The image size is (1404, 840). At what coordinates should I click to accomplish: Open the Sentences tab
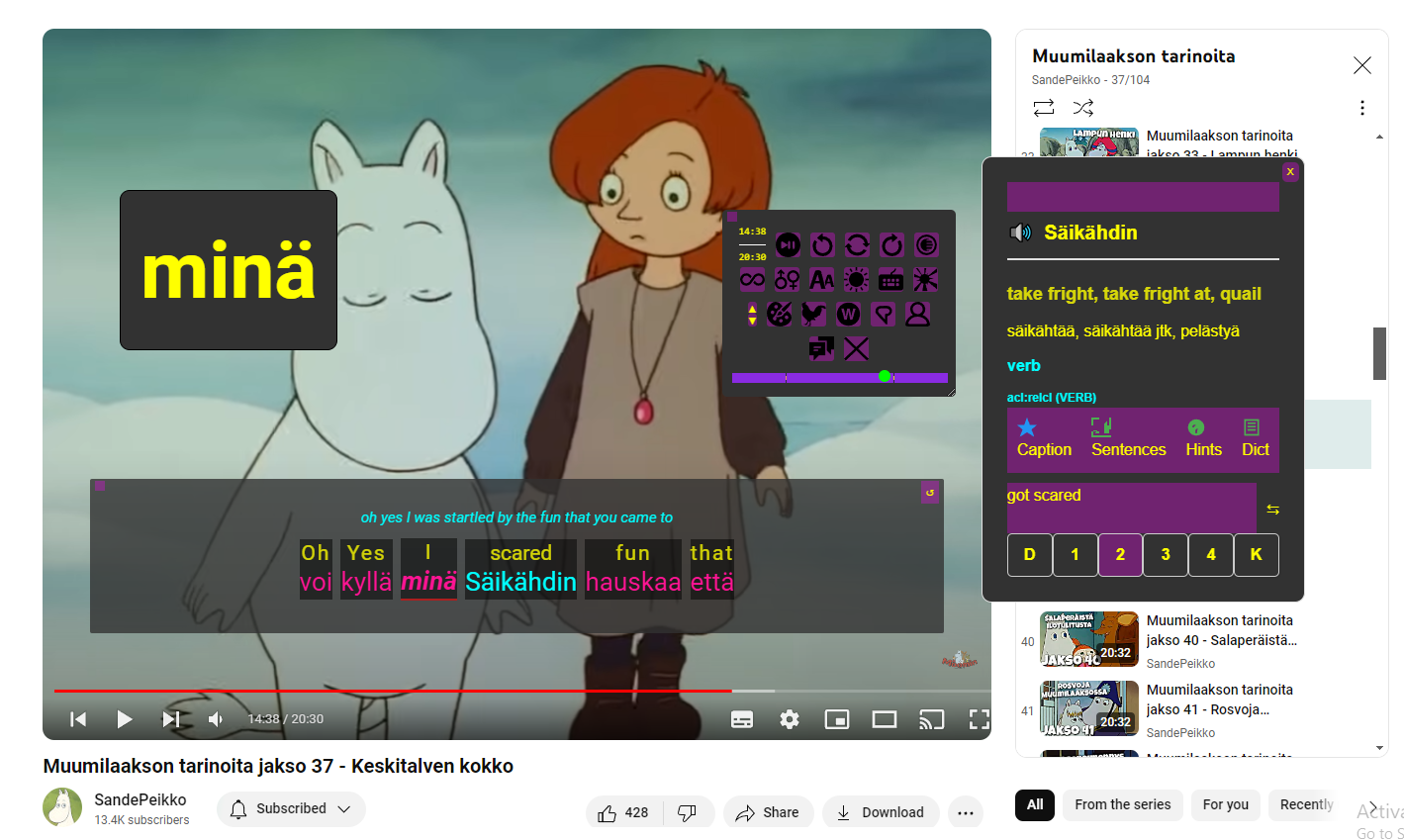1128,438
